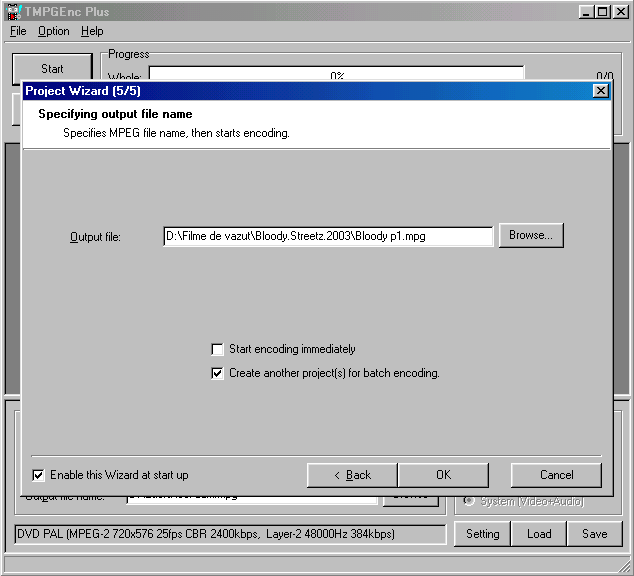
Task: Browse for the output file location
Action: pos(531,235)
